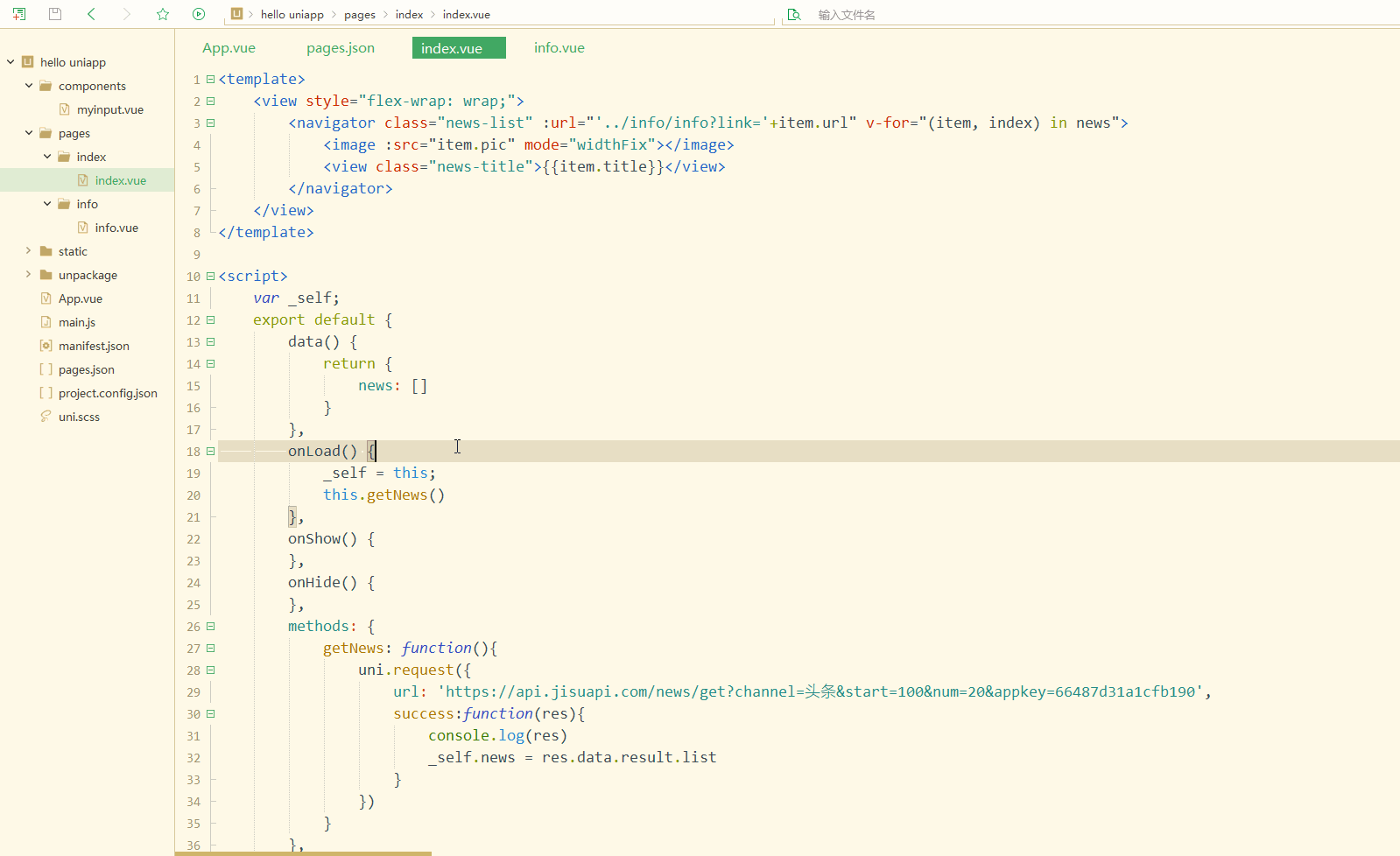The width and height of the screenshot is (1400, 856).
Task: Select 'index.vue' in breadcrumb
Action: (x=467, y=15)
